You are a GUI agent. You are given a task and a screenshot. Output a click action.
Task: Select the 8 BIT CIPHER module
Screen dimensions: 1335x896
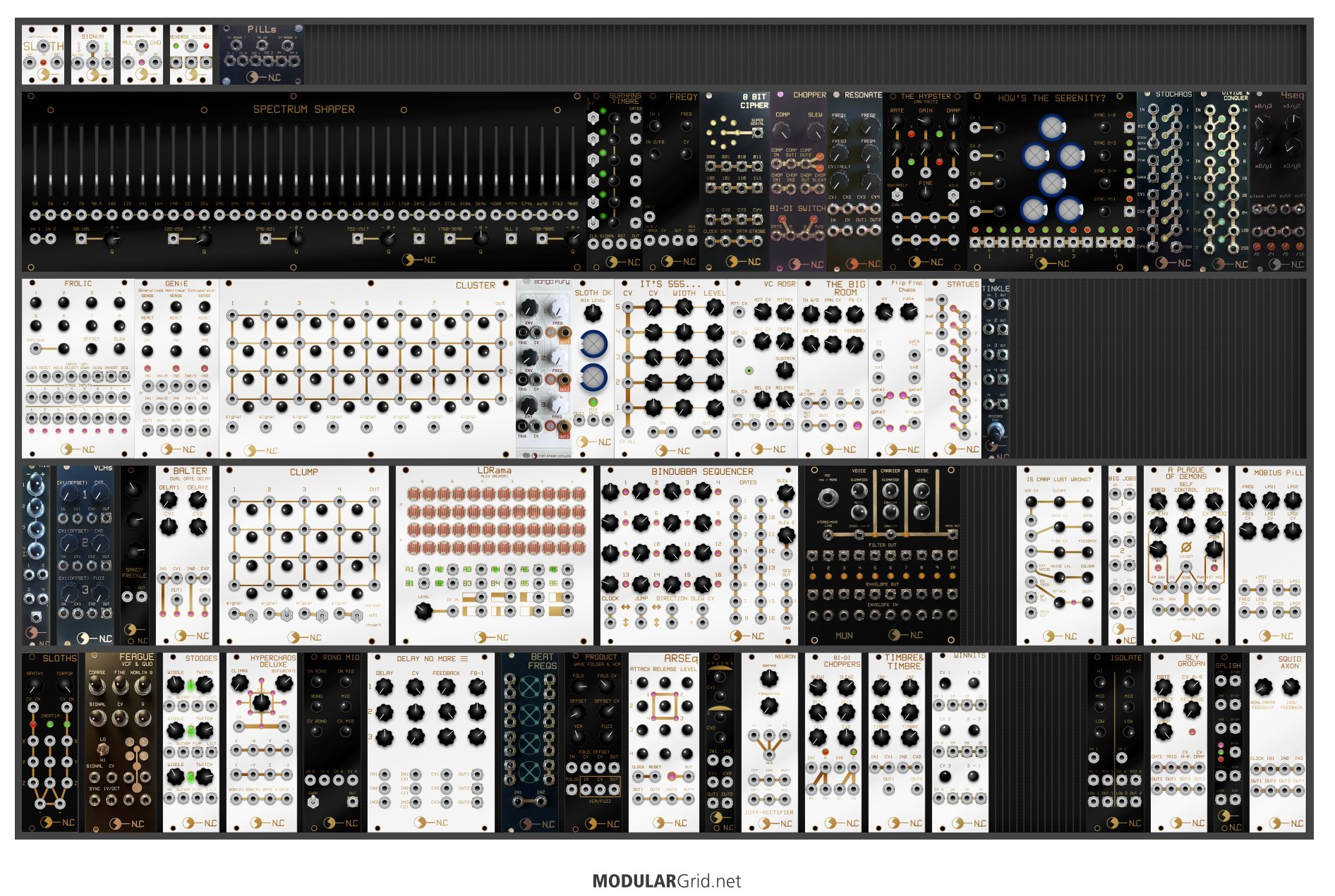735,181
